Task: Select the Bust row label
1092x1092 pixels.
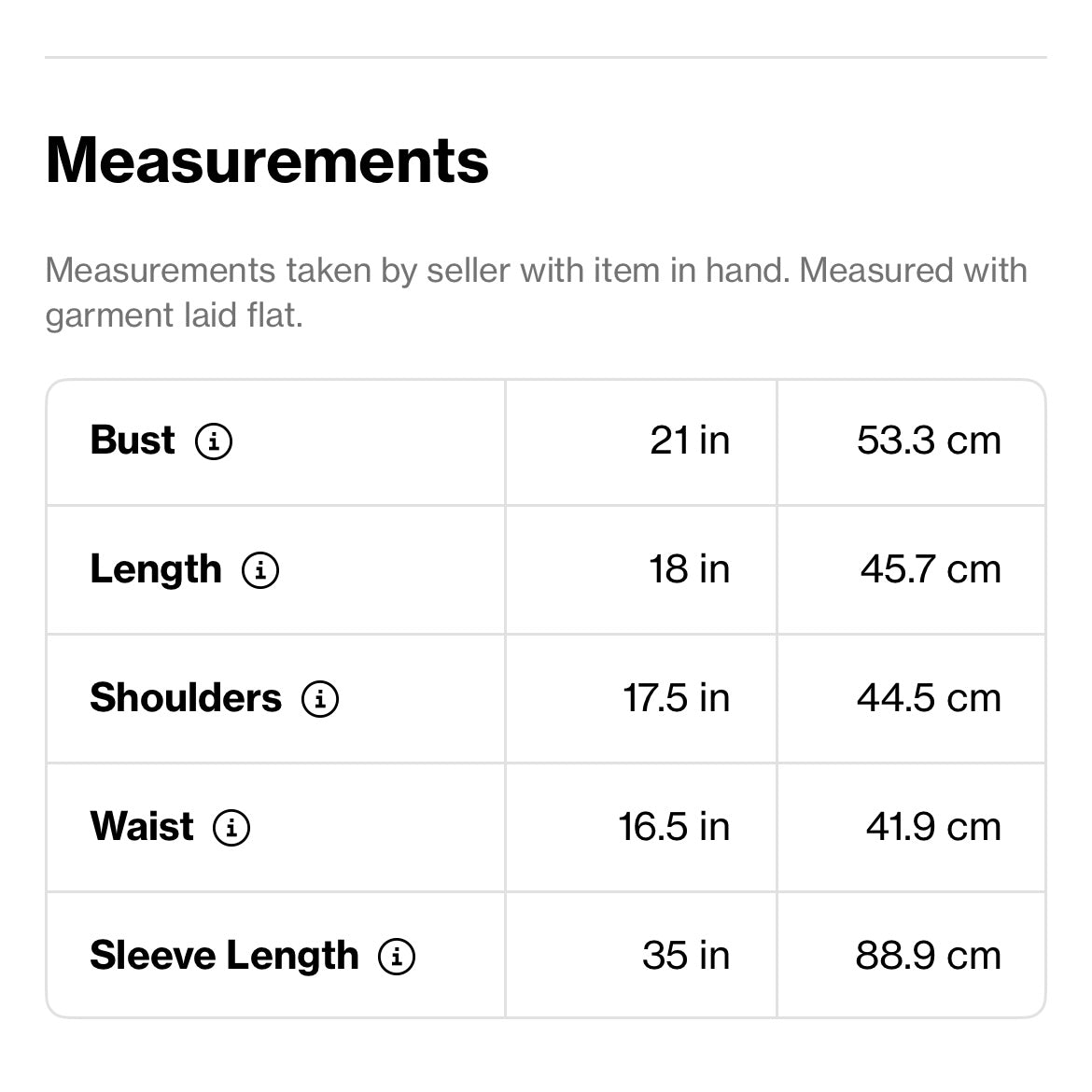Action: 133,441
